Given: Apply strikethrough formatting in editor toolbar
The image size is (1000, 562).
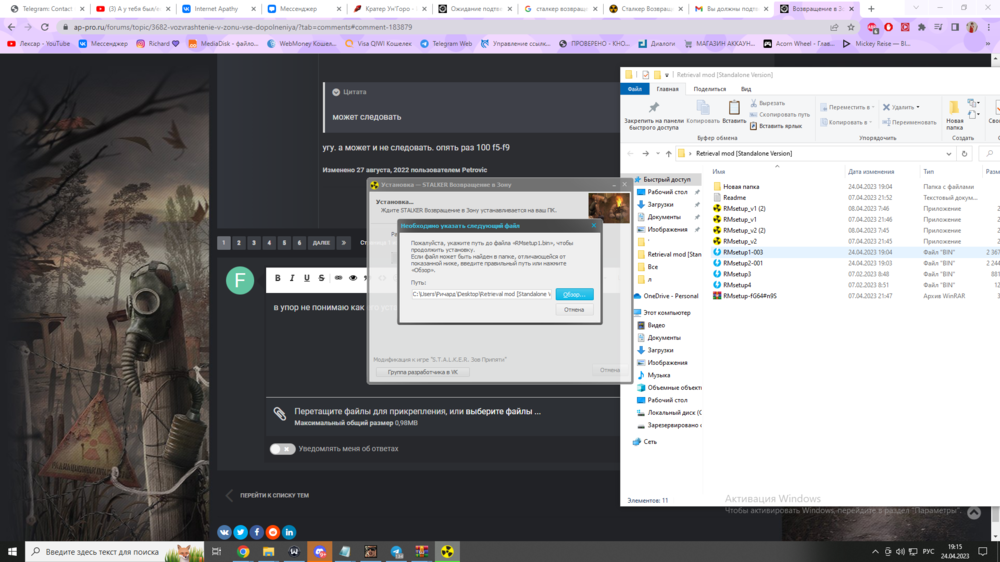Looking at the screenshot, I should [x=321, y=278].
